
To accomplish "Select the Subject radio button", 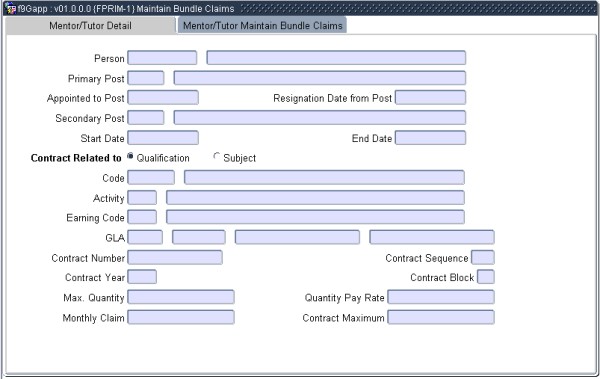I will tap(217, 156).
